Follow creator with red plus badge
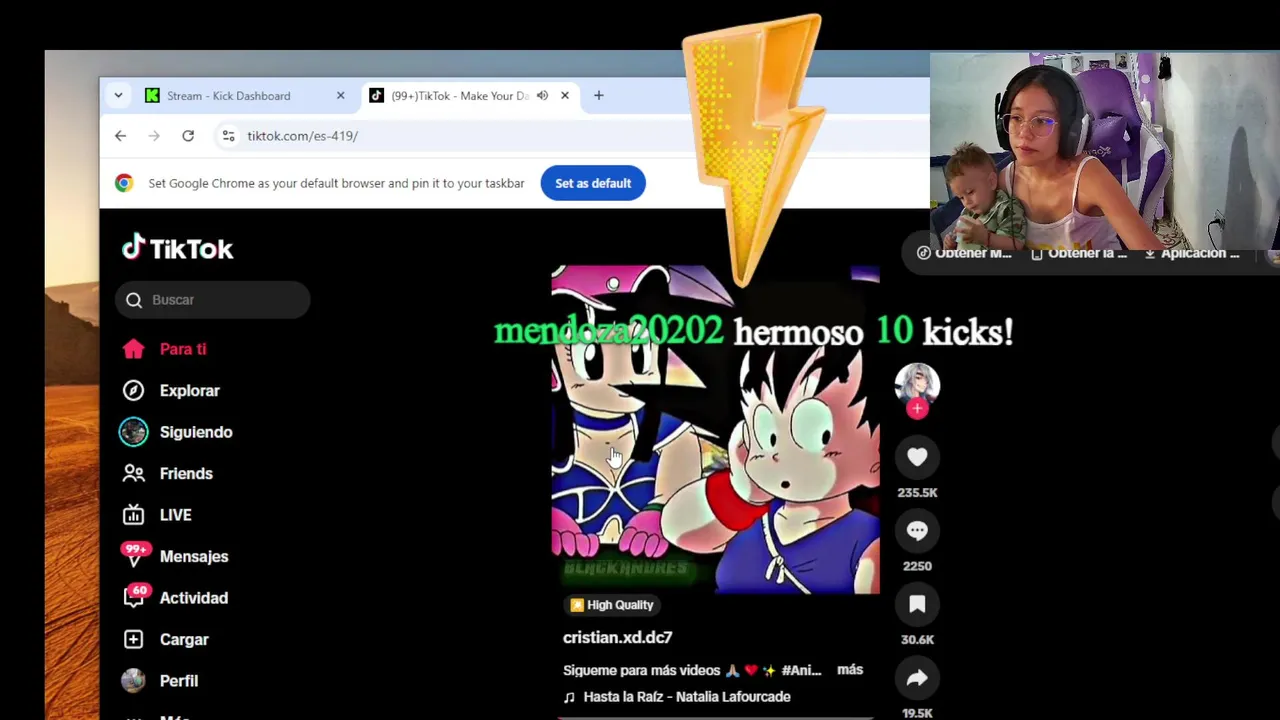 point(917,408)
